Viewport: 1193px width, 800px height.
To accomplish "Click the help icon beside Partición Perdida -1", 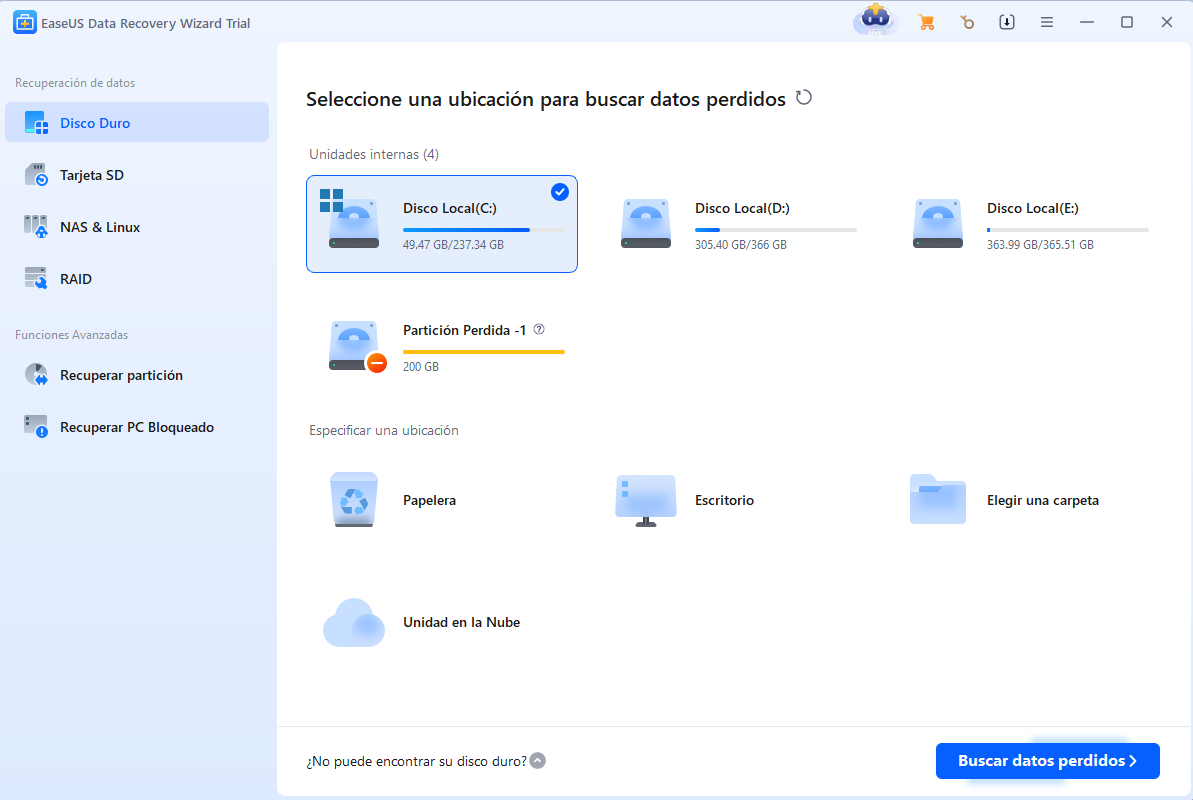I will [539, 329].
